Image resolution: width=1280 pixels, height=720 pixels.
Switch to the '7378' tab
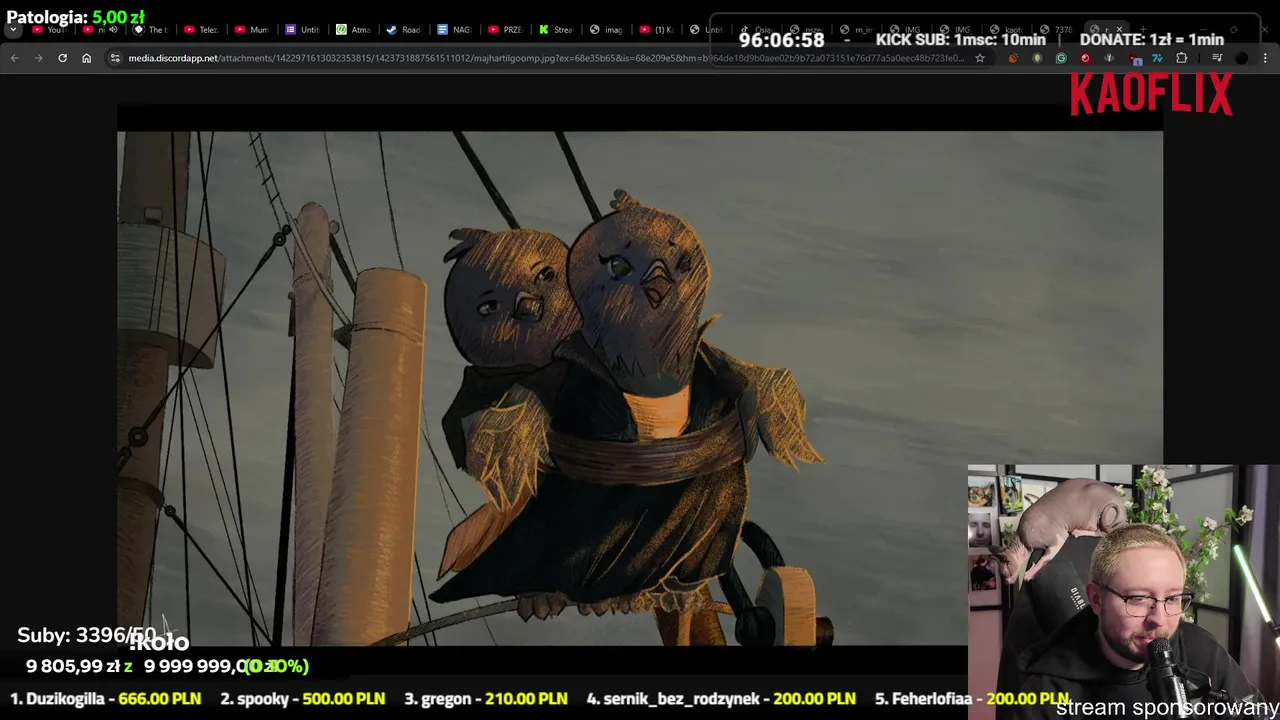[1058, 30]
